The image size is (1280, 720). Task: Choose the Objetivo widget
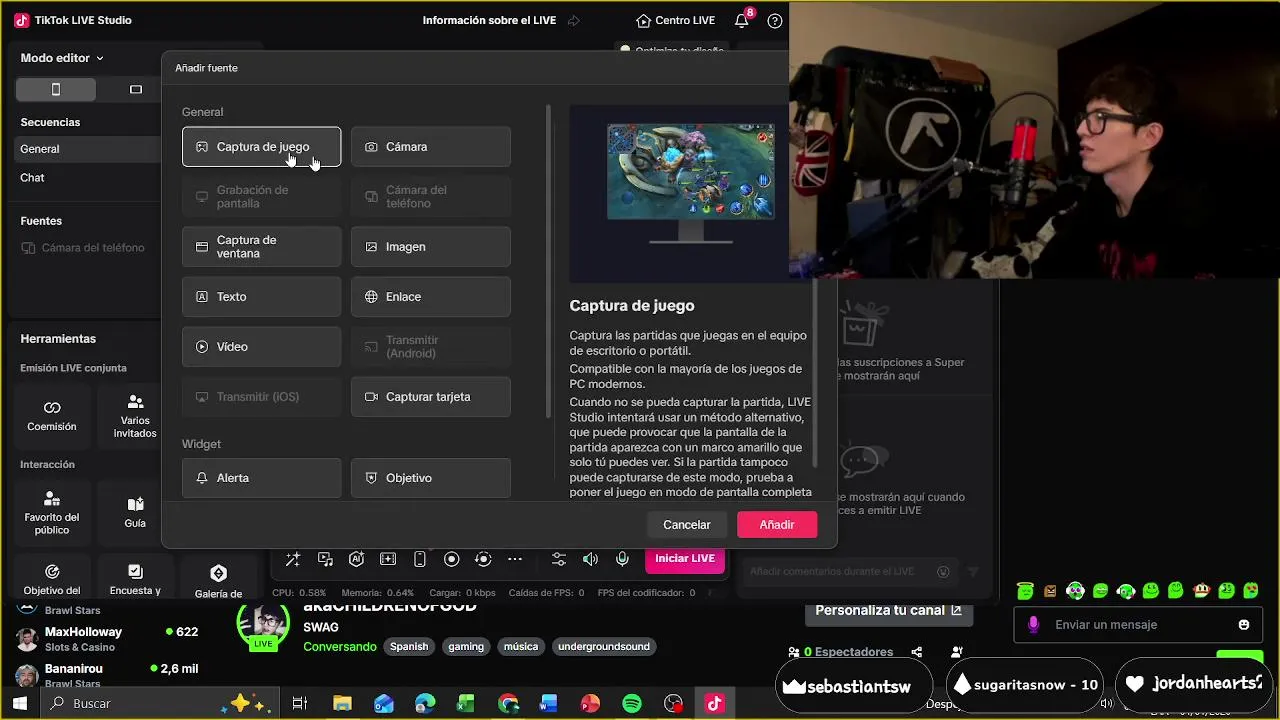click(x=431, y=478)
